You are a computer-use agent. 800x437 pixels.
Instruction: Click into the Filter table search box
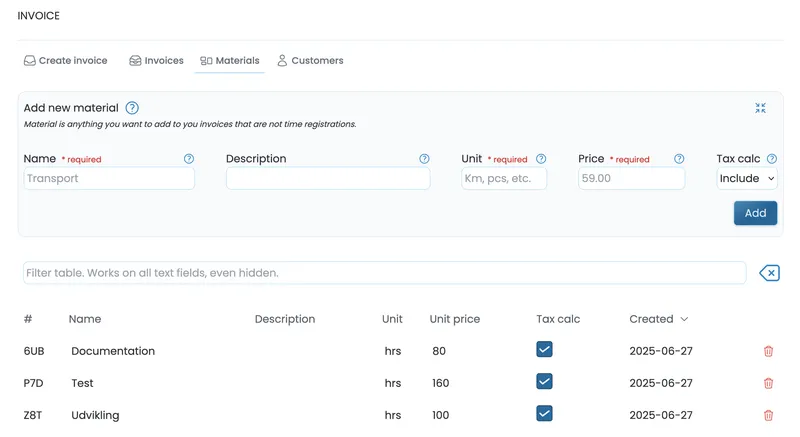(x=385, y=273)
